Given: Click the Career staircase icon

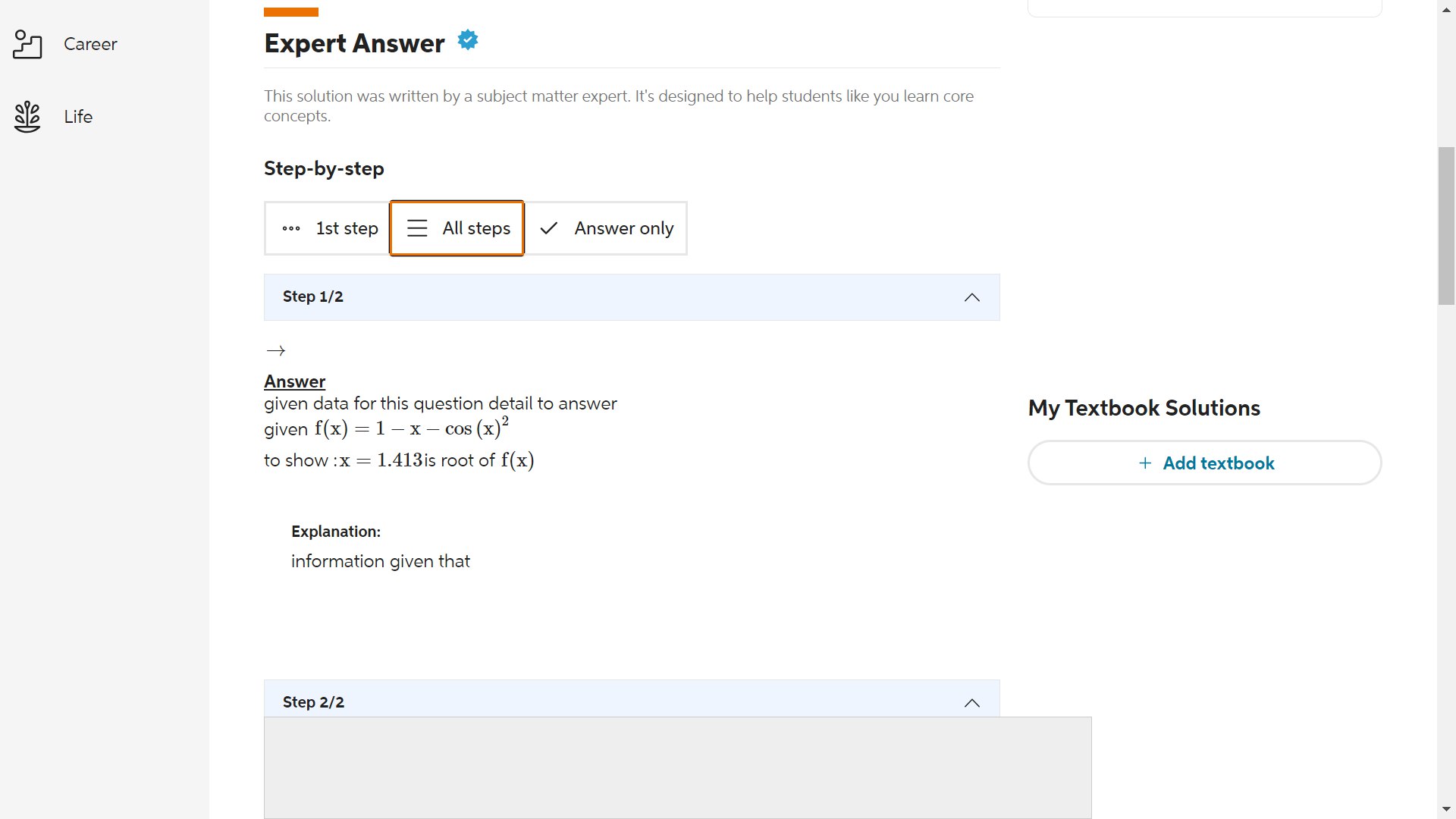Looking at the screenshot, I should pyautogui.click(x=27, y=44).
